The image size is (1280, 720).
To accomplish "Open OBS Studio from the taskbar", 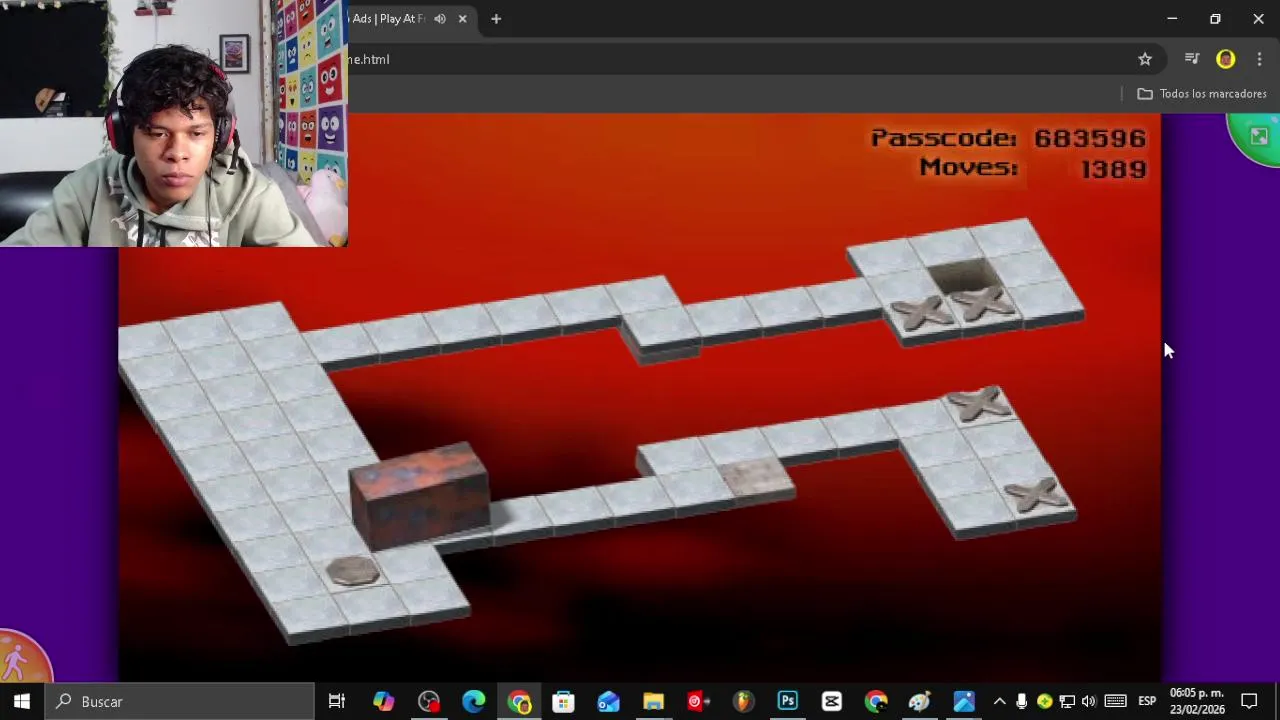I will pyautogui.click(x=429, y=702).
